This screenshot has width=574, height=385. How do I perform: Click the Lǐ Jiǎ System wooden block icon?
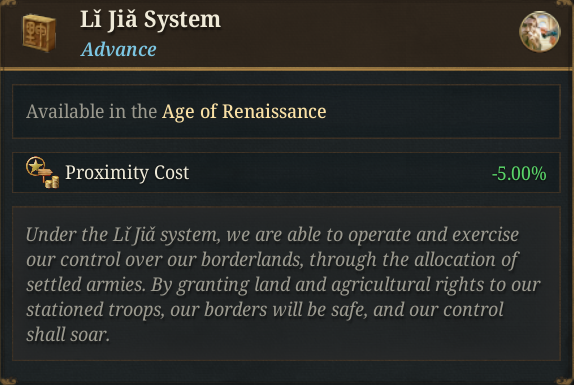tap(39, 33)
